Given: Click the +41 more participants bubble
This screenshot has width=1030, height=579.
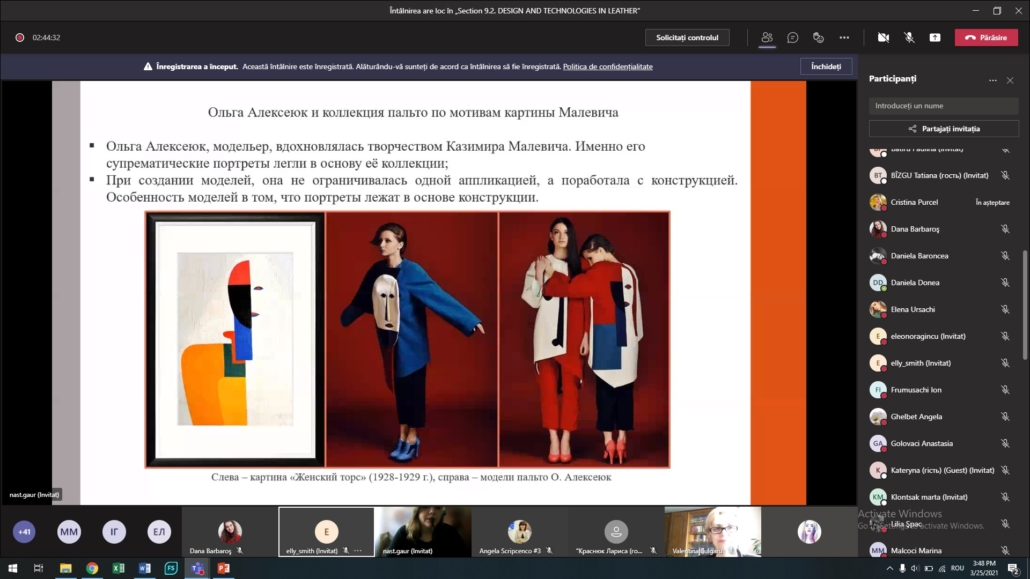Looking at the screenshot, I should (24, 532).
